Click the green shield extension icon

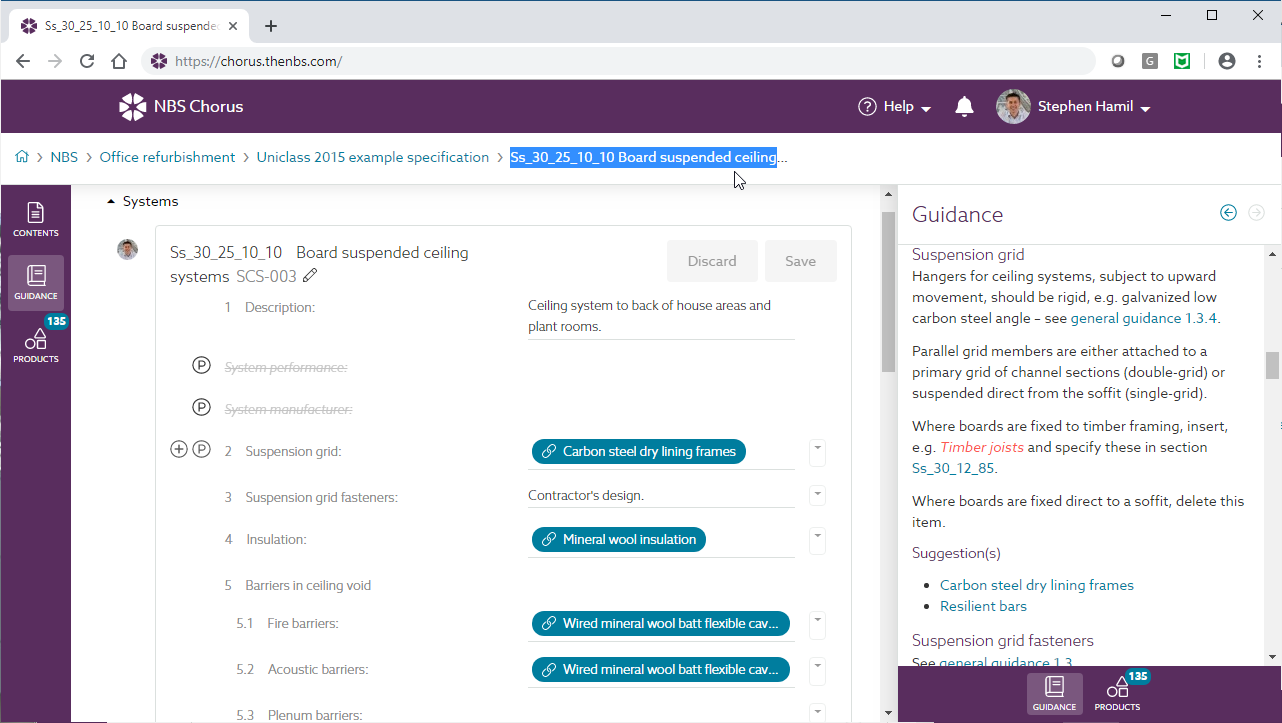[x=1182, y=61]
